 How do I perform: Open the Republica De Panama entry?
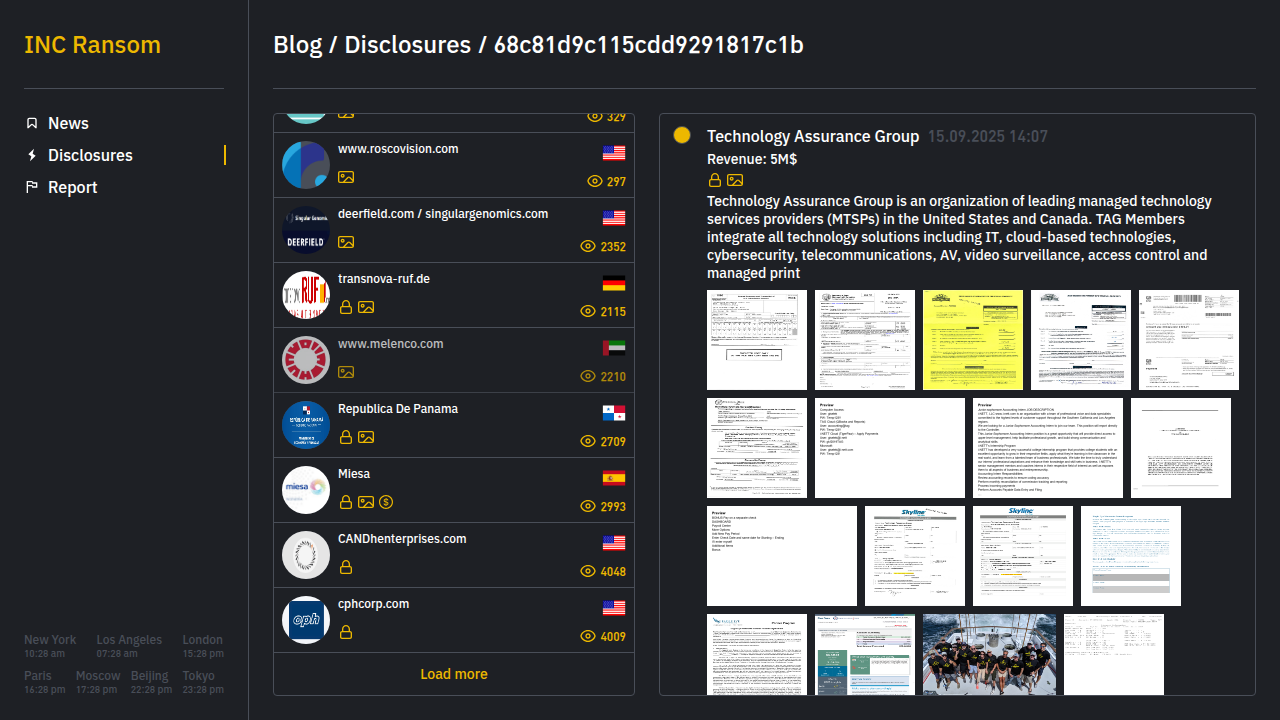[454, 425]
